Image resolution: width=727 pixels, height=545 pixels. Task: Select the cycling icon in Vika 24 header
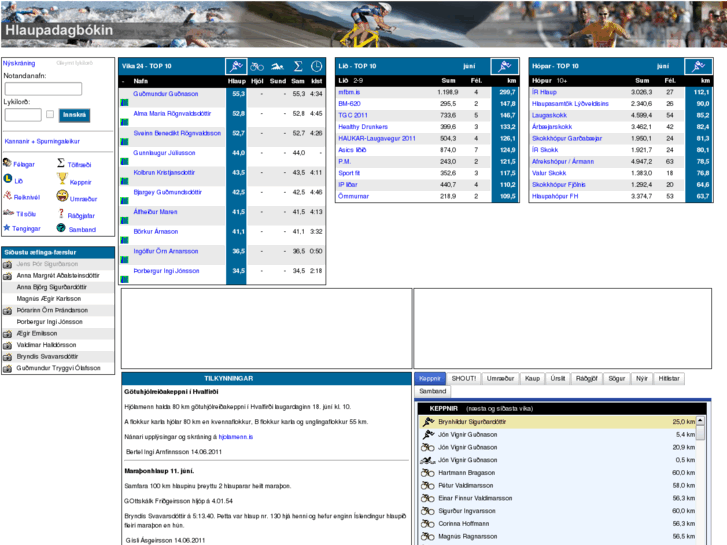[258, 66]
